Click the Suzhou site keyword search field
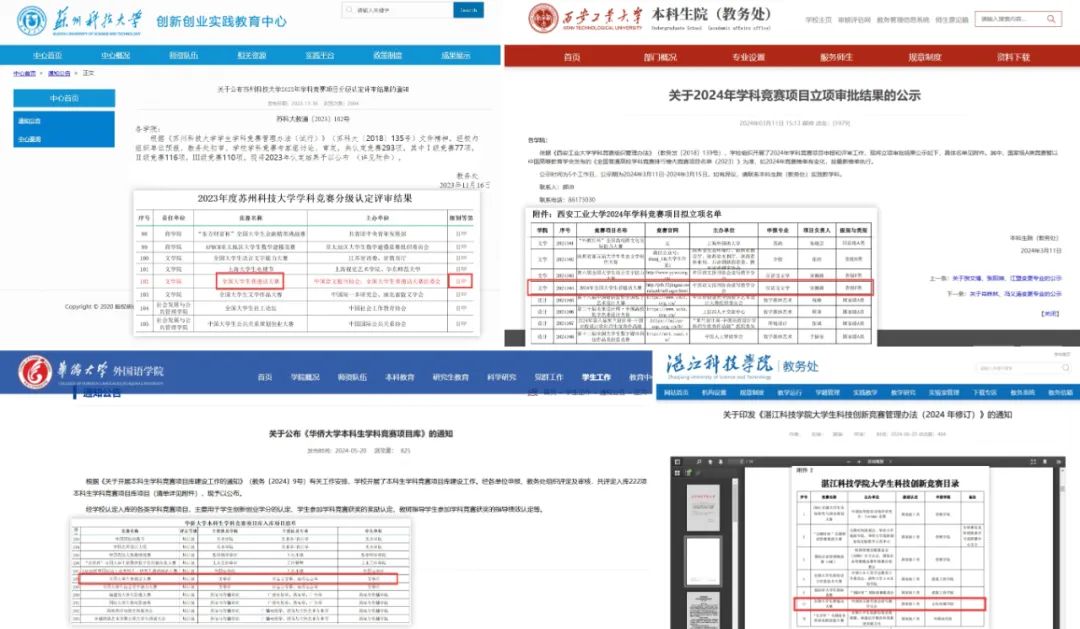Image resolution: width=1080 pixels, height=629 pixels. click(397, 10)
